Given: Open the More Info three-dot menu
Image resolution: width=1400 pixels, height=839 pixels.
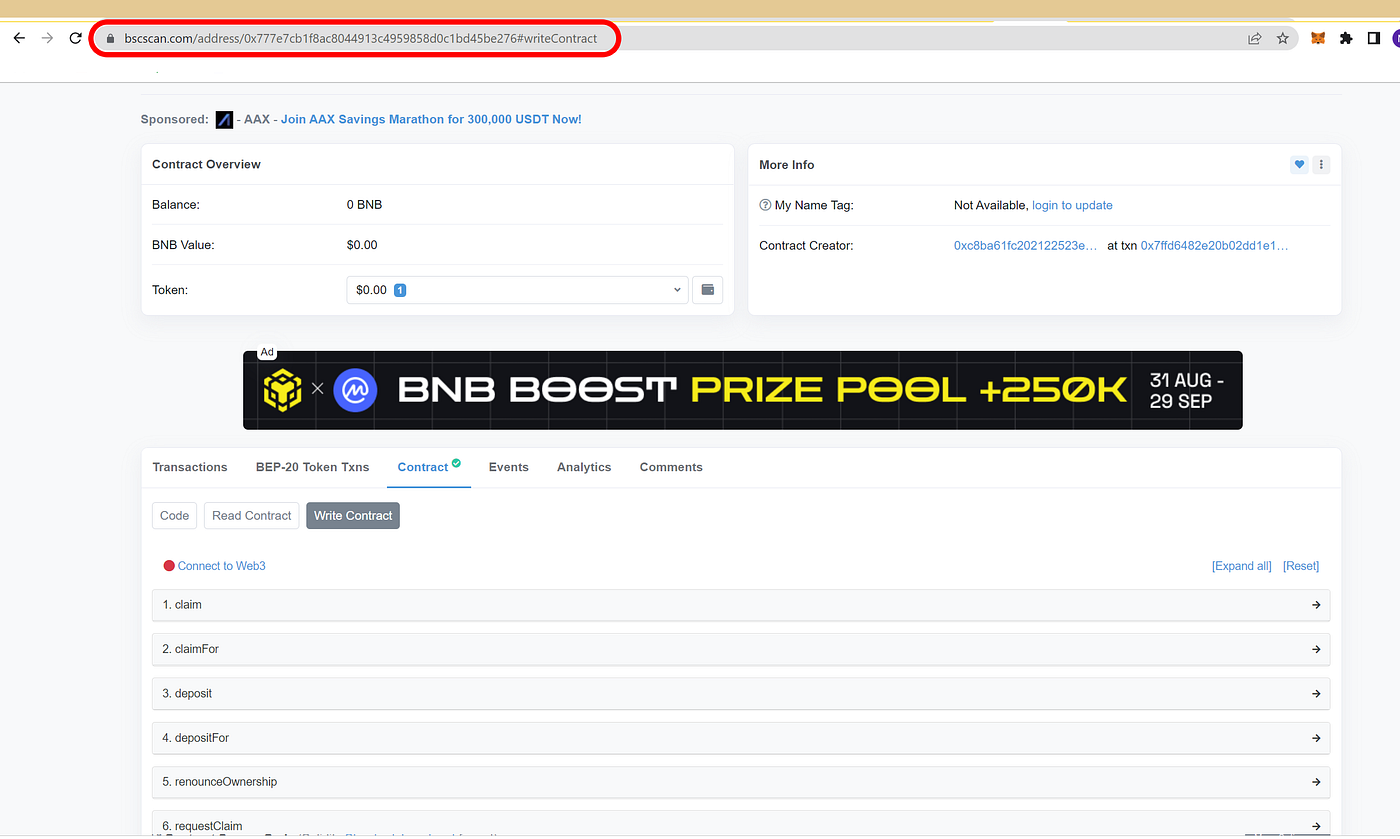Looking at the screenshot, I should click(1321, 165).
